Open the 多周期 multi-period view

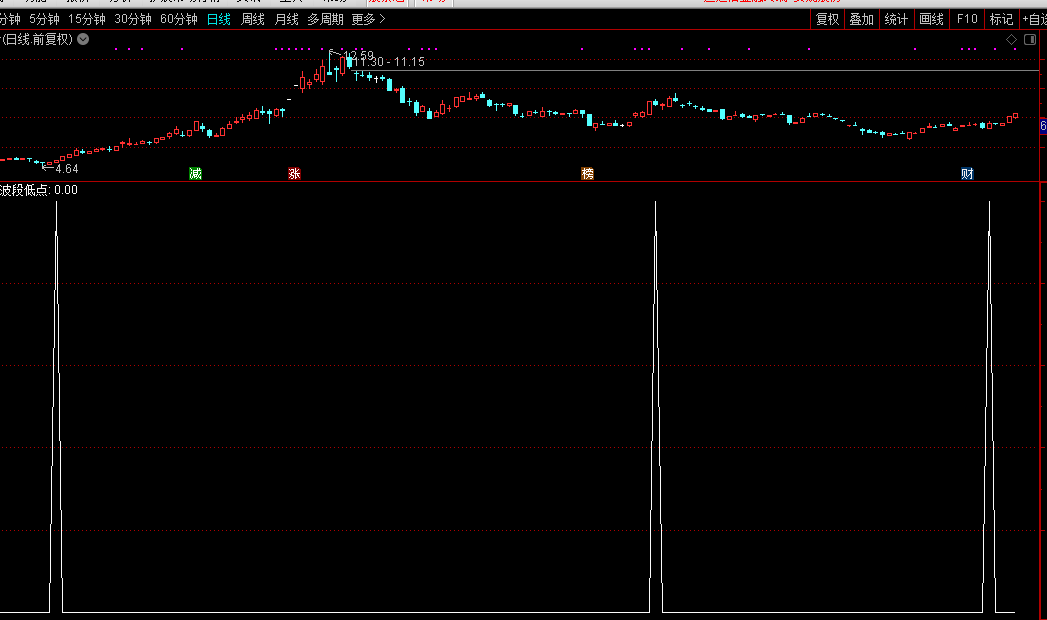point(325,19)
